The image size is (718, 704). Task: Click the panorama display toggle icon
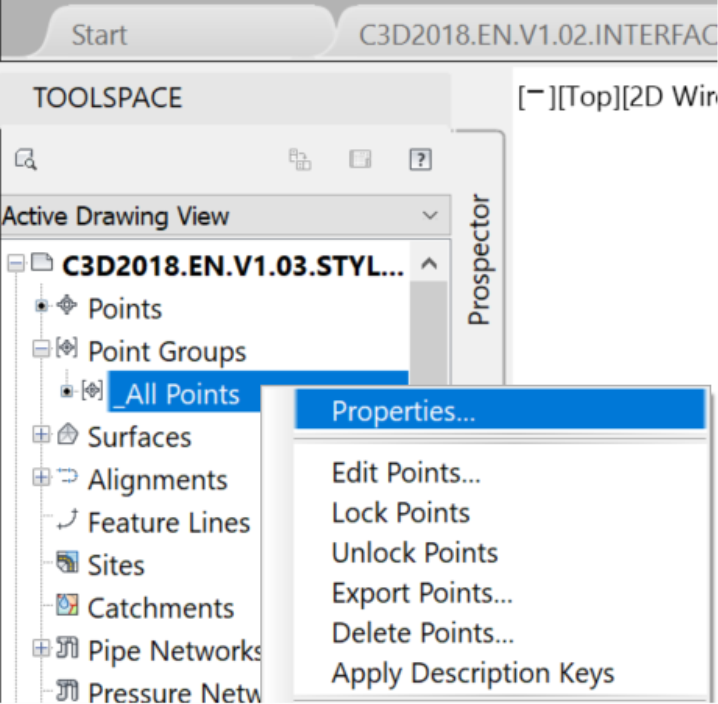tap(300, 159)
